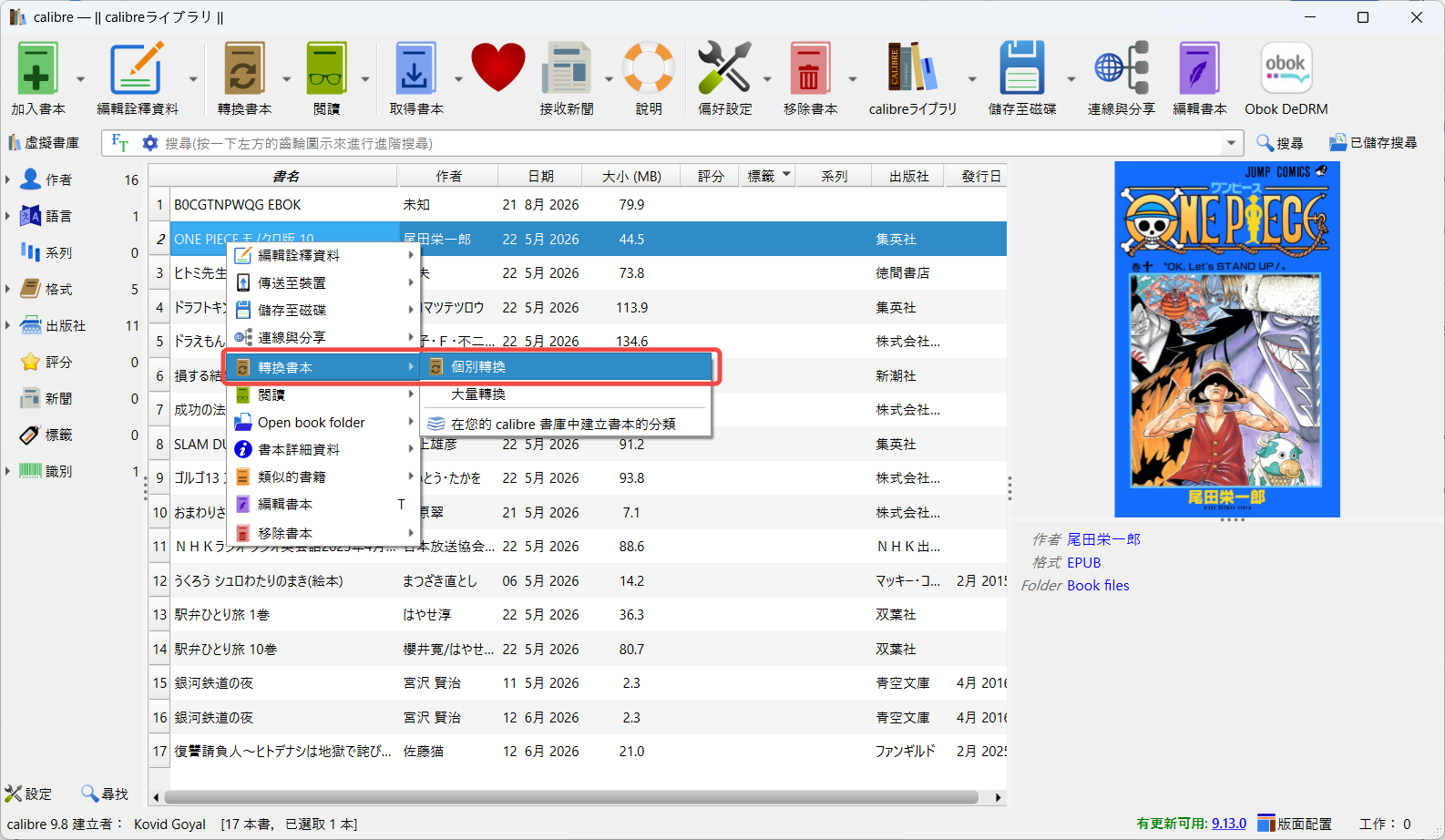Click the search input field
Viewport: 1445px width, 840px height.
click(691, 143)
